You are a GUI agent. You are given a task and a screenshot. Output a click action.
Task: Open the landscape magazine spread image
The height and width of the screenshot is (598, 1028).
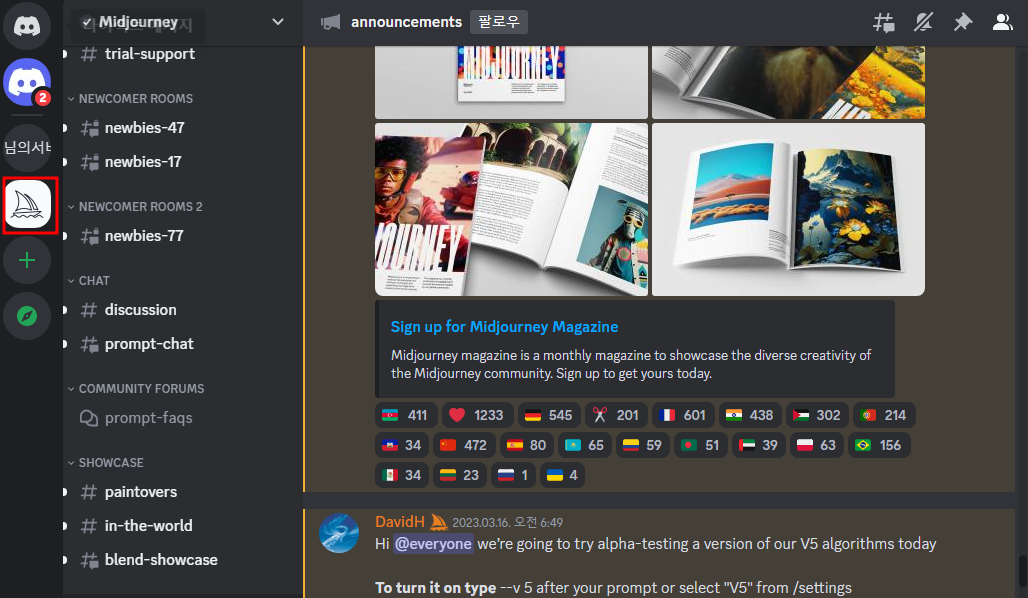point(788,209)
